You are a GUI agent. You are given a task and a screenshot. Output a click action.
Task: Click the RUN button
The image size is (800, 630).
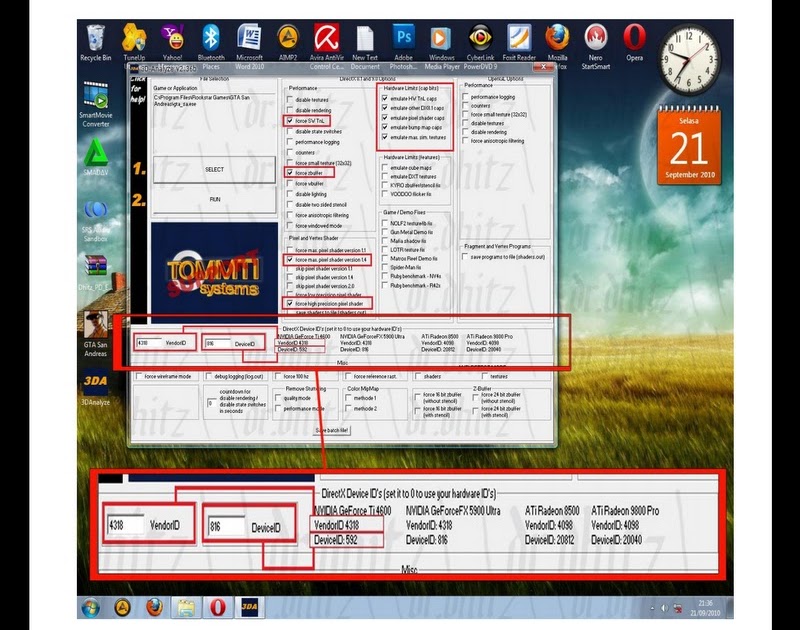(x=214, y=199)
